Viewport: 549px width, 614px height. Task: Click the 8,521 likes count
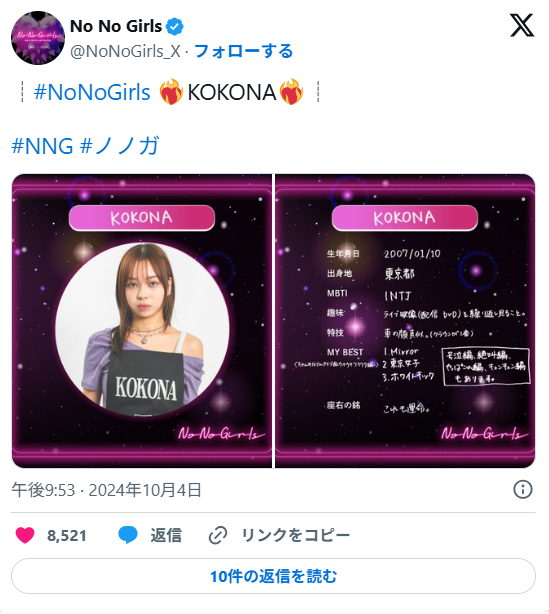[67, 536]
